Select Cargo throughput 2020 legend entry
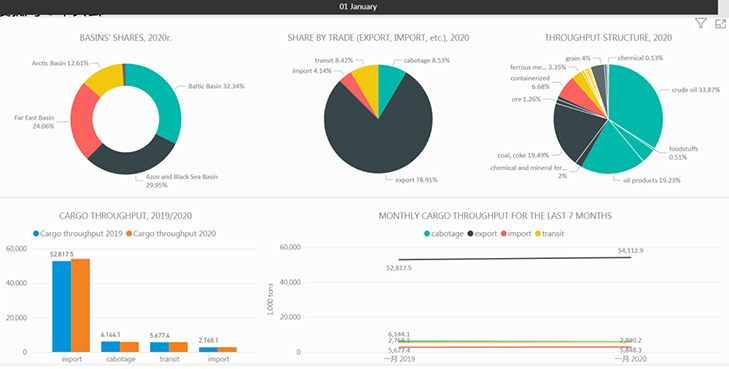 click(171, 234)
